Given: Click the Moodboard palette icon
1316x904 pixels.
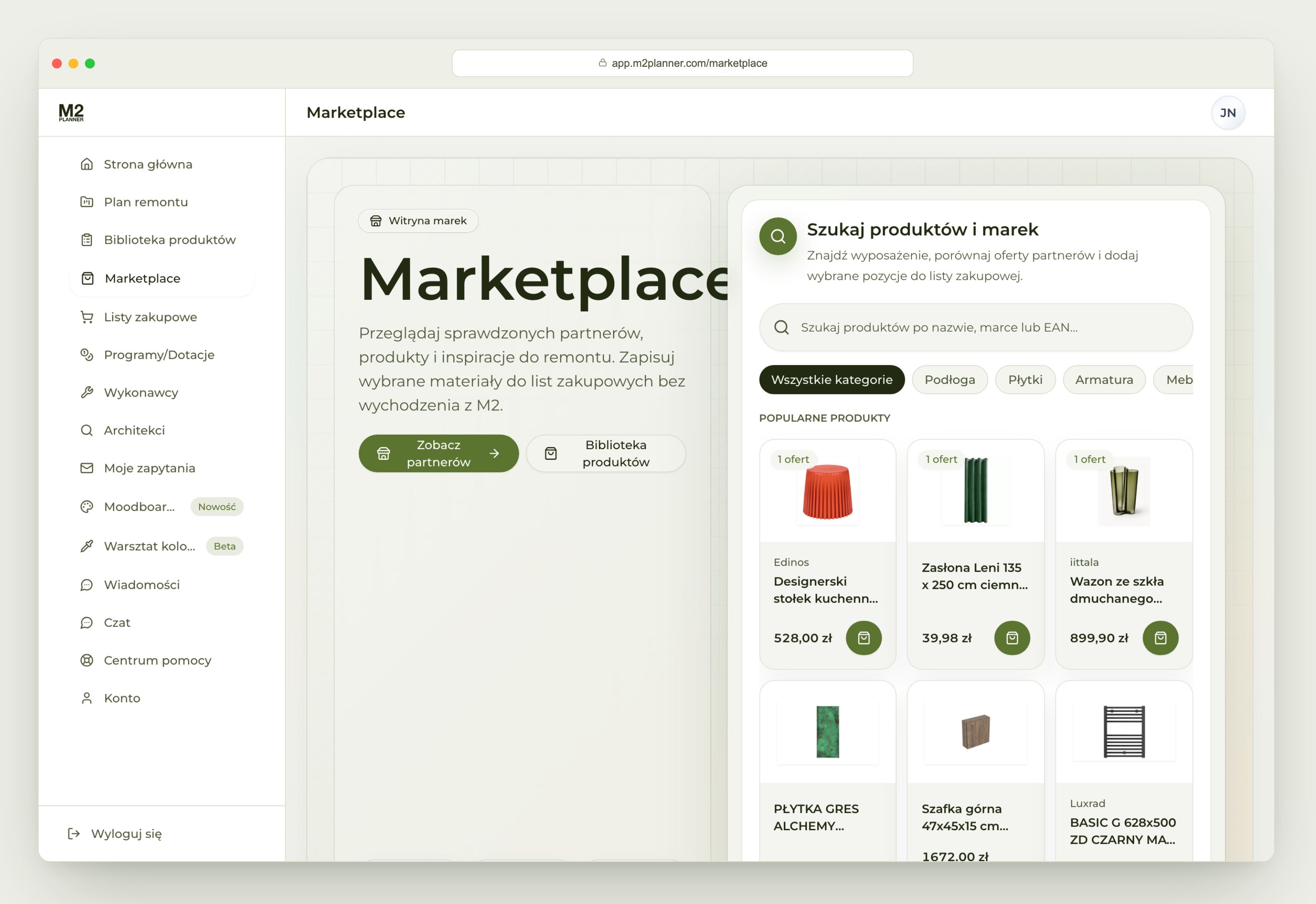Looking at the screenshot, I should click(87, 506).
